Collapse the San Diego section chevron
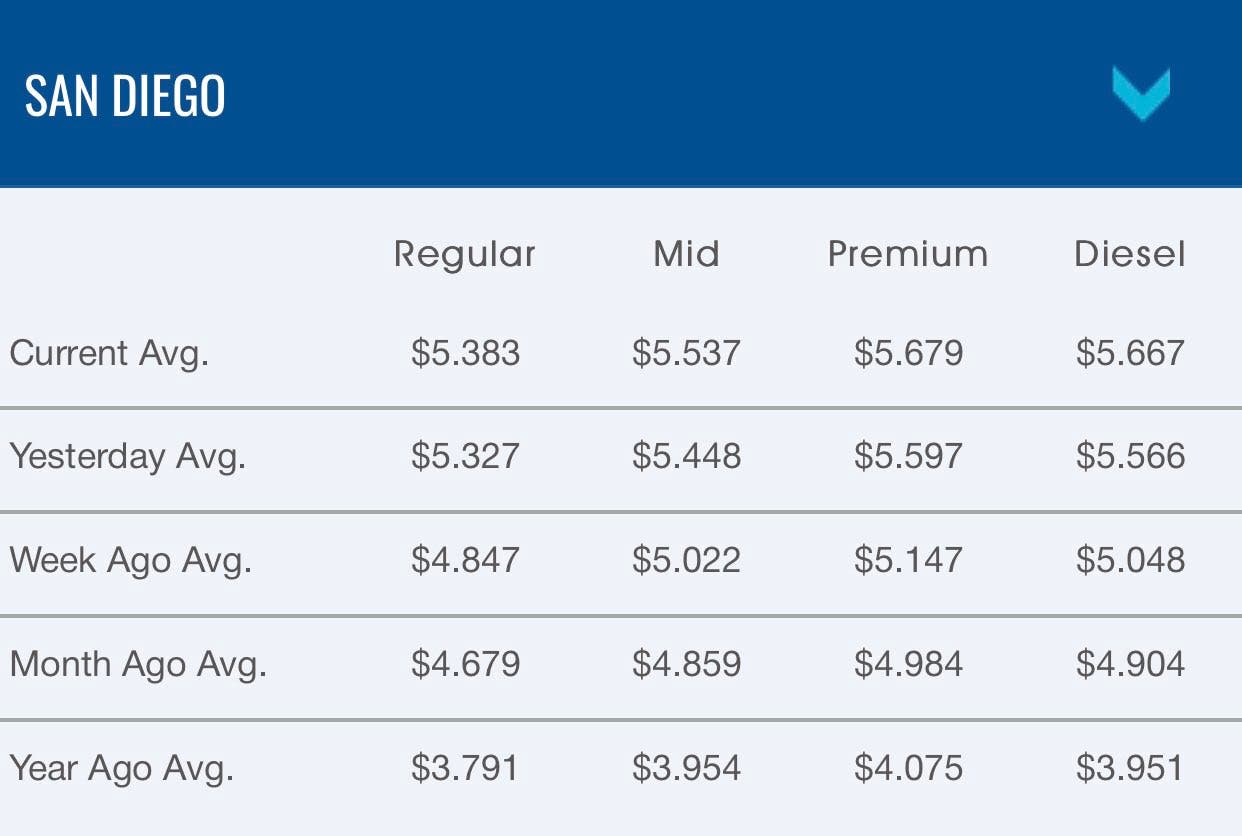Image resolution: width=1242 pixels, height=836 pixels. point(1141,94)
